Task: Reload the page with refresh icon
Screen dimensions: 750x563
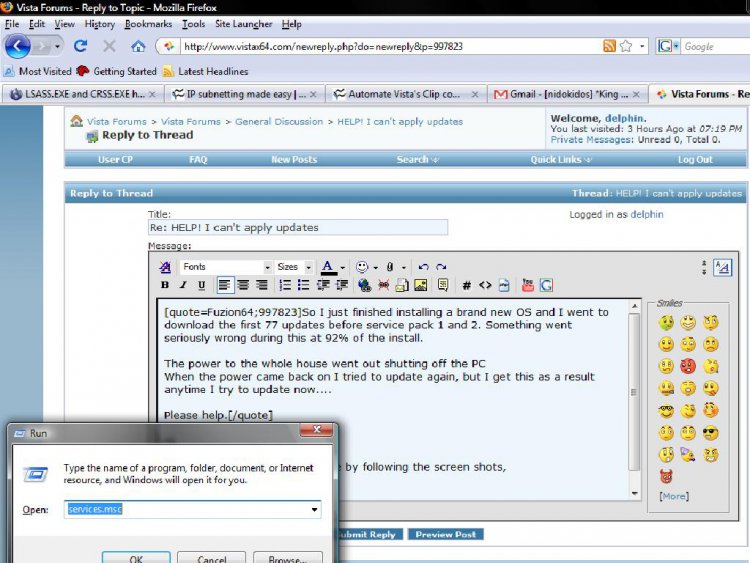Action: [80, 46]
